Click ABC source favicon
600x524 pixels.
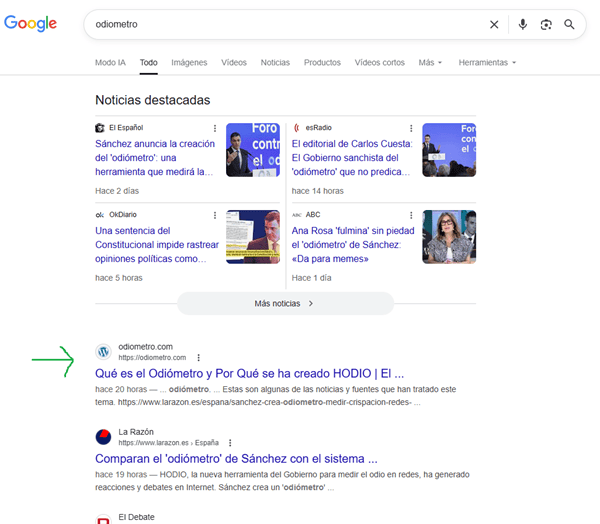pos(297,215)
